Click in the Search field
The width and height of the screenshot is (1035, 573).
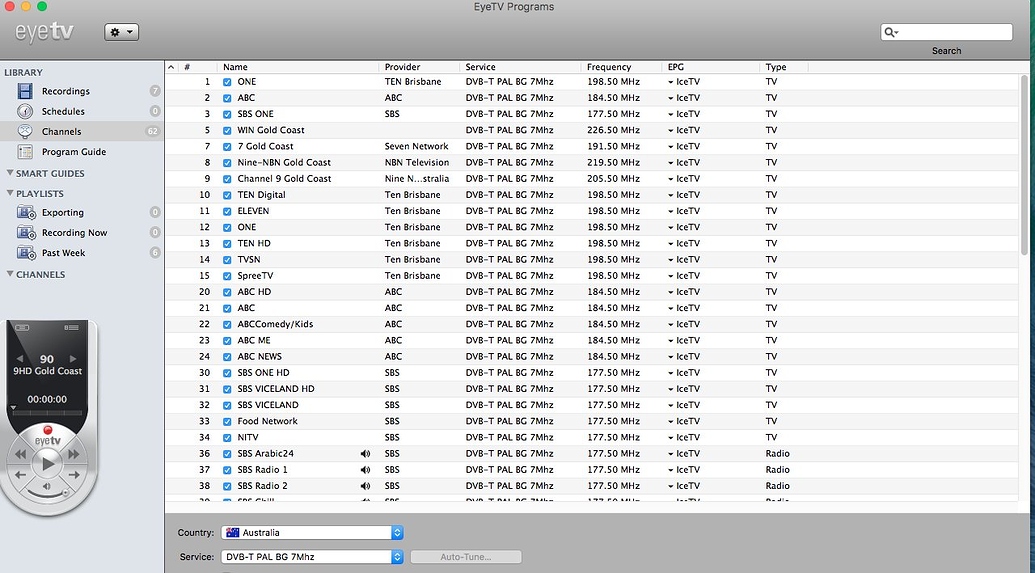coord(952,33)
